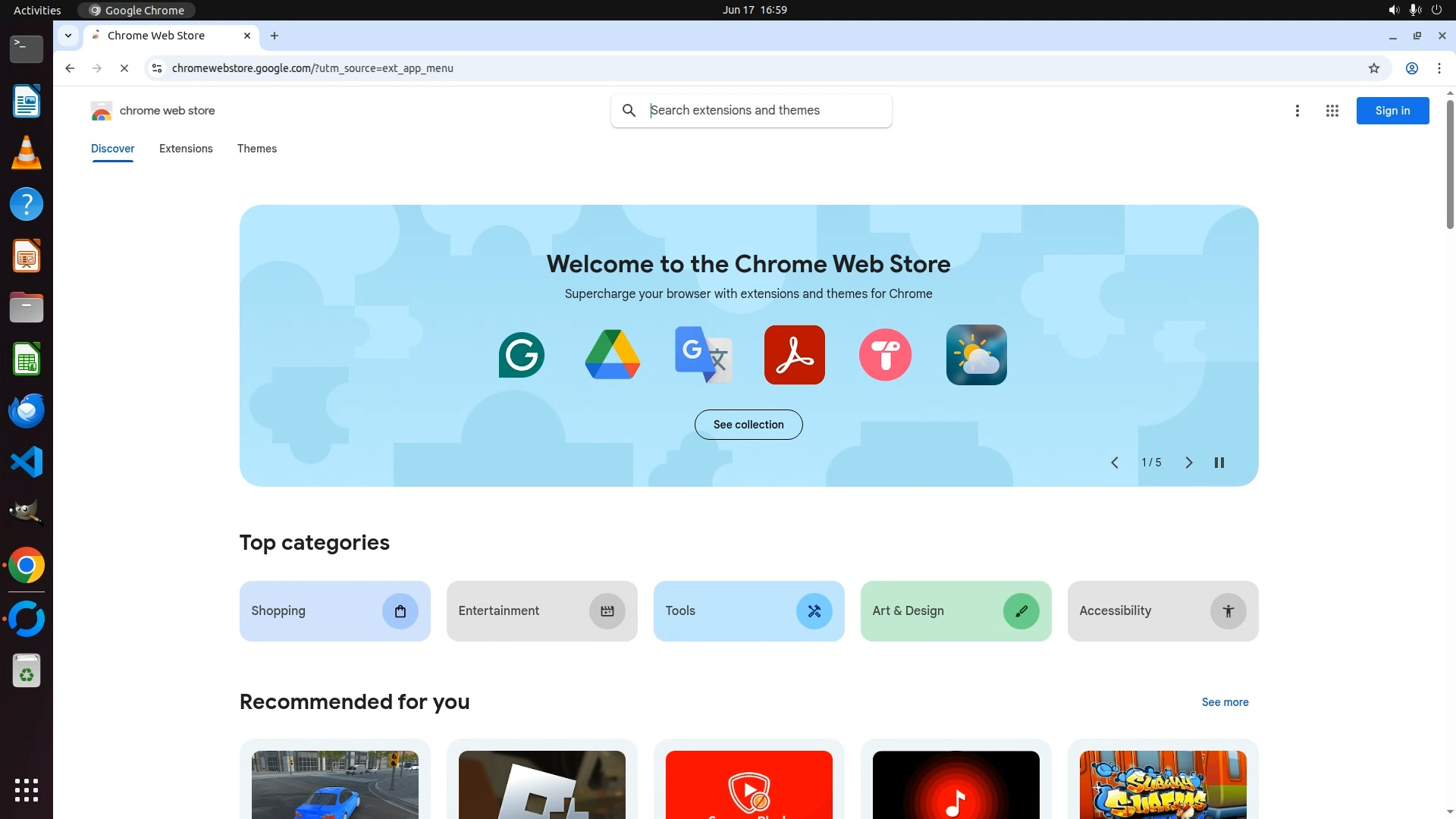The height and width of the screenshot is (819, 1456).
Task: Expand the tab search dropdown arrow
Action: pos(68,36)
